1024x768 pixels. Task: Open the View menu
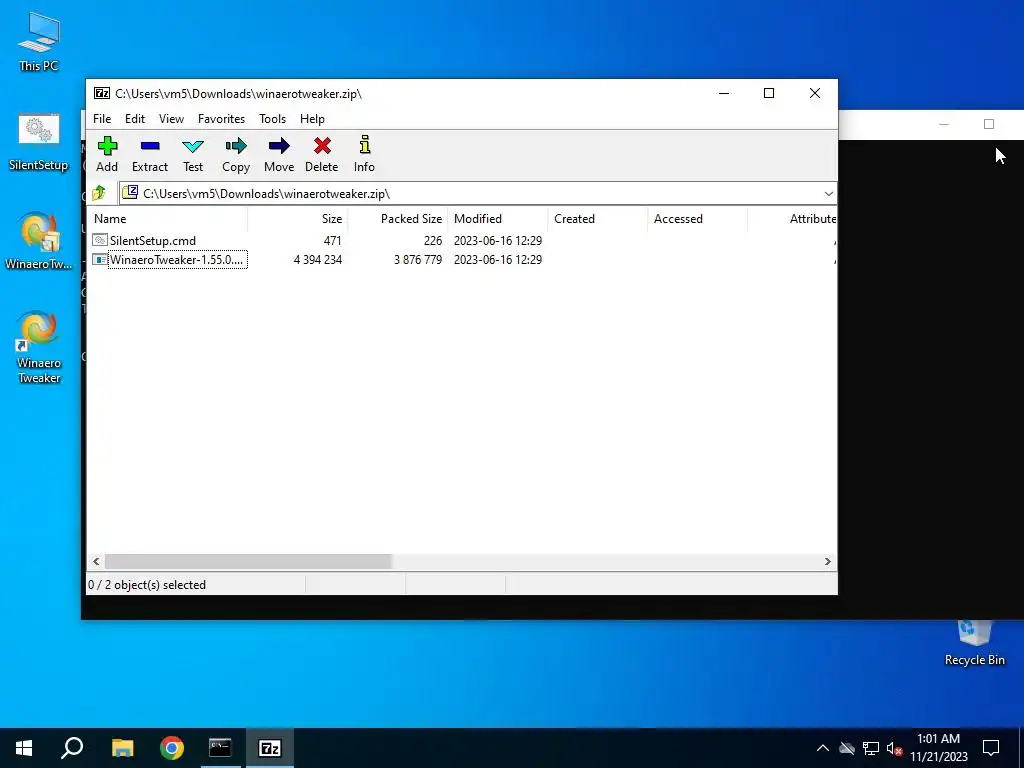[x=171, y=119]
